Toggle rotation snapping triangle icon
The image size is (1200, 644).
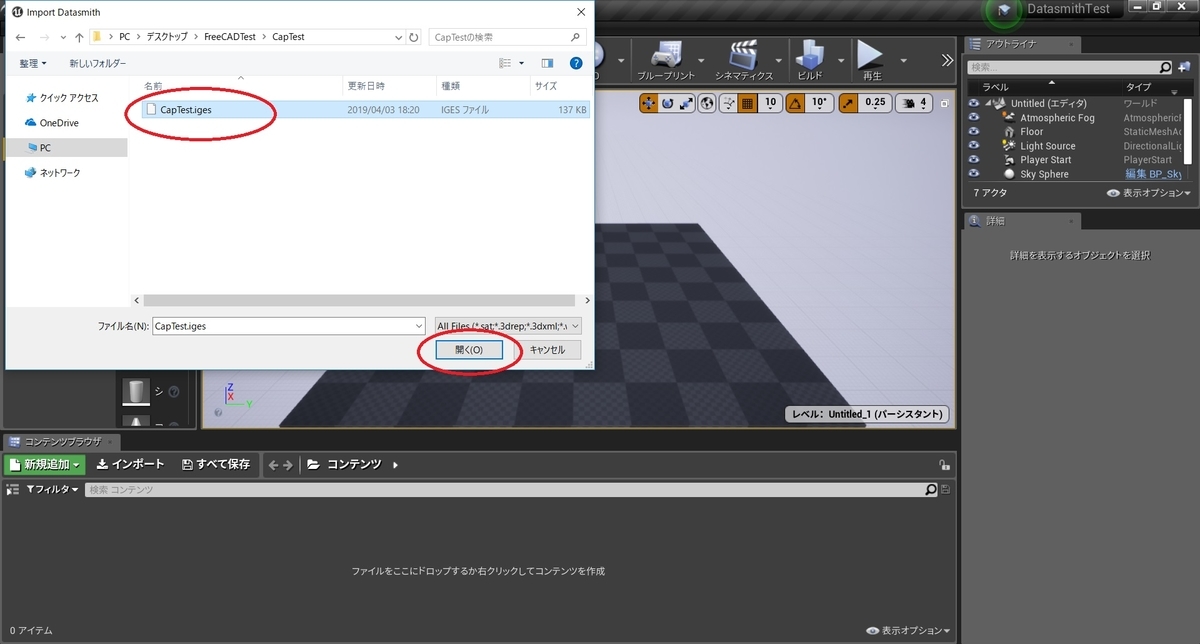pos(795,103)
